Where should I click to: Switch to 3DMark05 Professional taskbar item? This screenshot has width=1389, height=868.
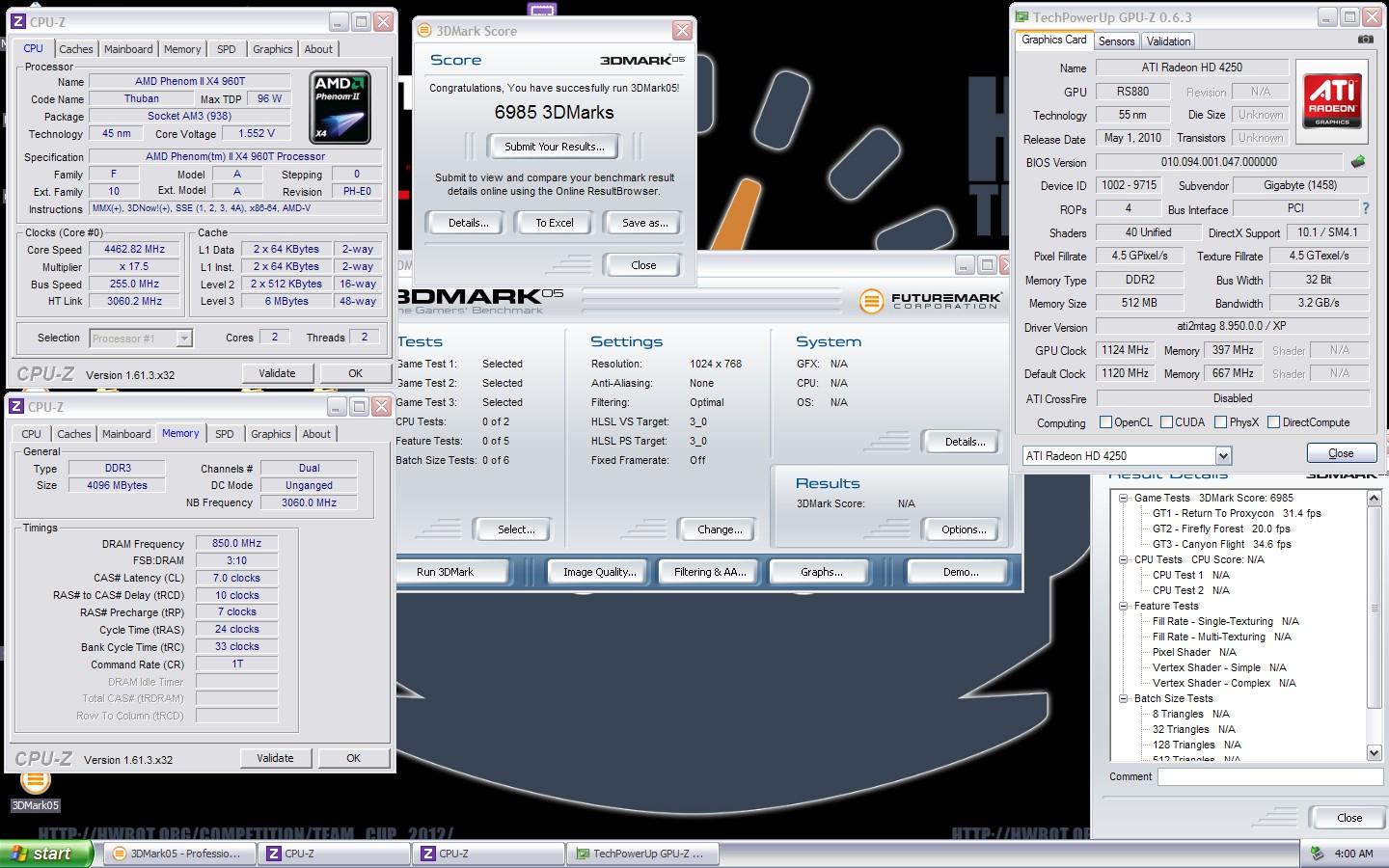coord(179,854)
